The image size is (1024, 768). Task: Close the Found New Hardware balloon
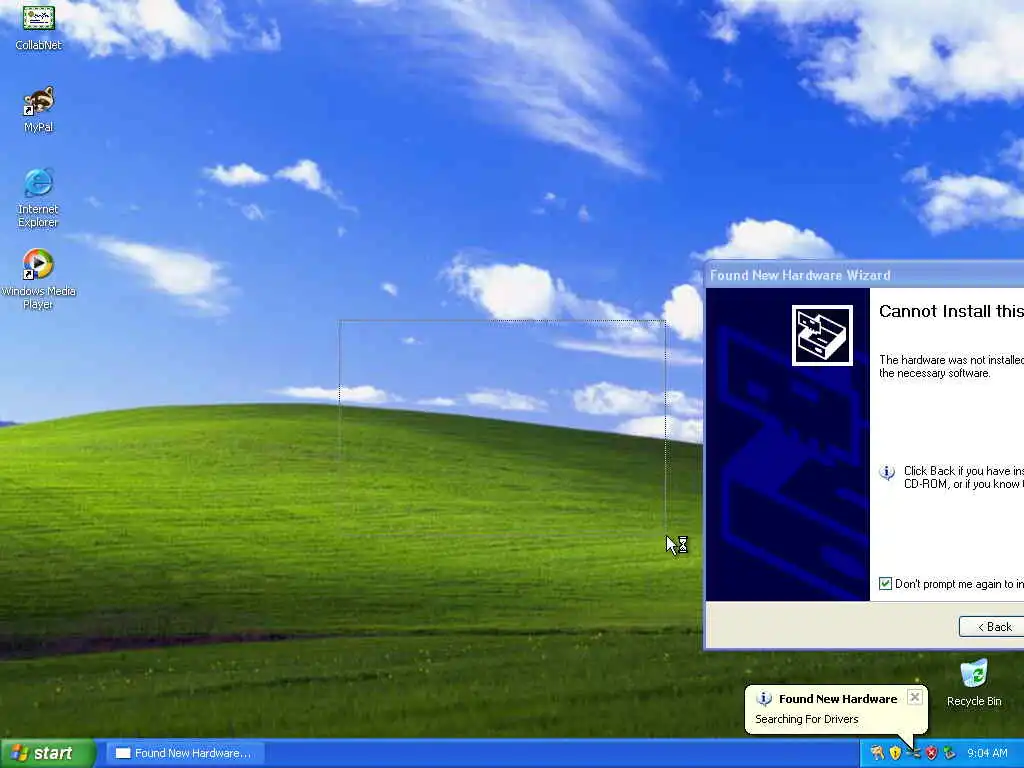pos(915,697)
